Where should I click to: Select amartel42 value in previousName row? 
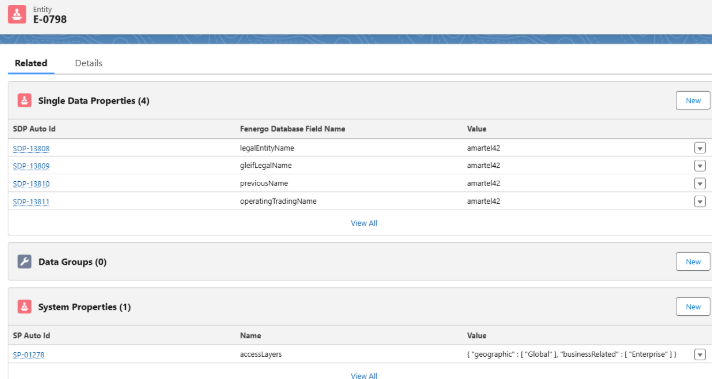pos(483,183)
